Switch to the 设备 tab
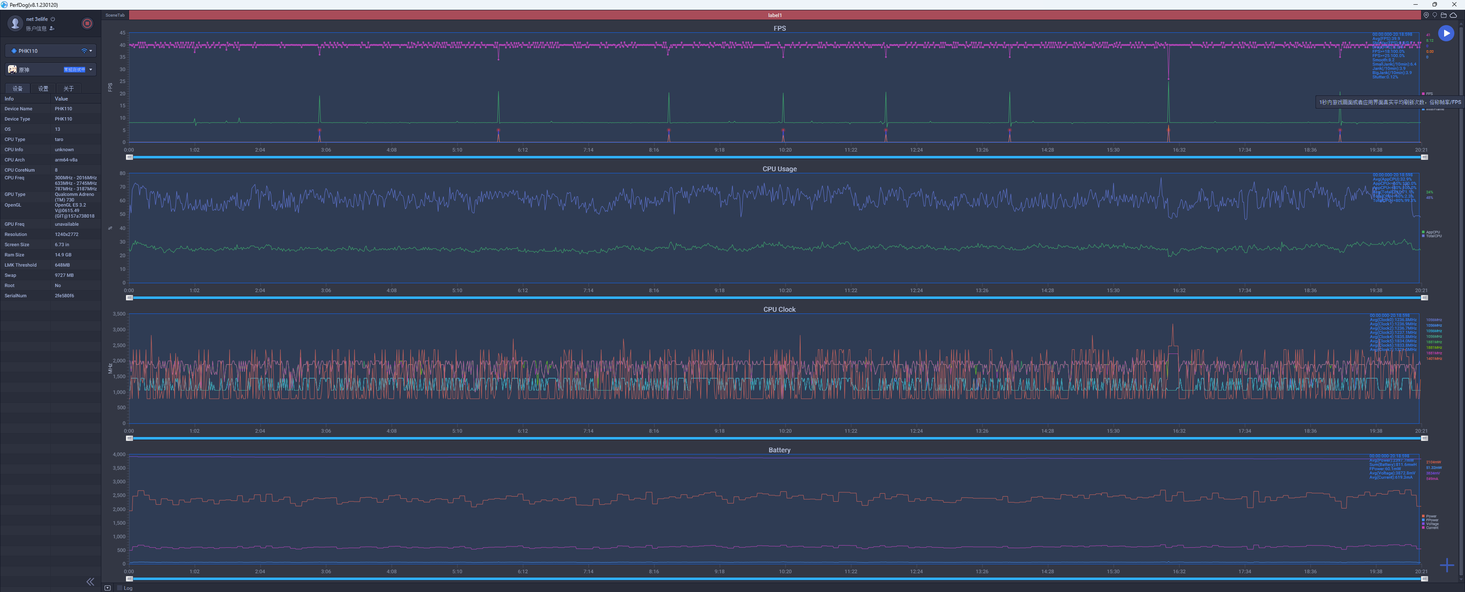Viewport: 1465px width, 592px height. (17, 89)
